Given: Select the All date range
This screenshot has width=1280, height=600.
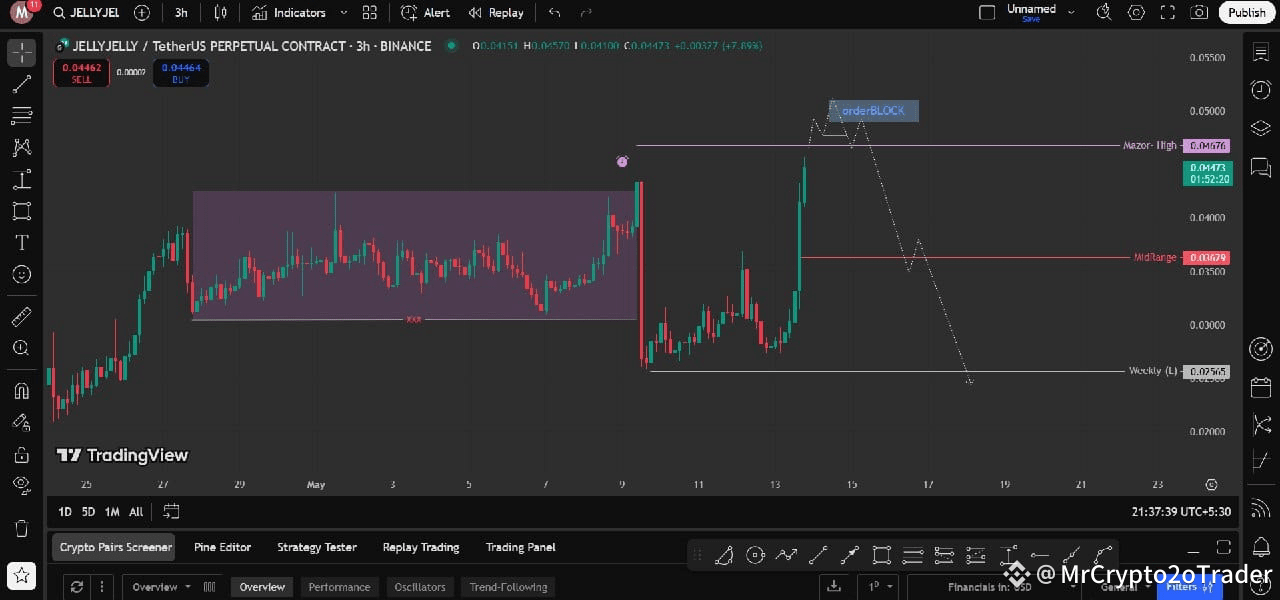Looking at the screenshot, I should 136,512.
